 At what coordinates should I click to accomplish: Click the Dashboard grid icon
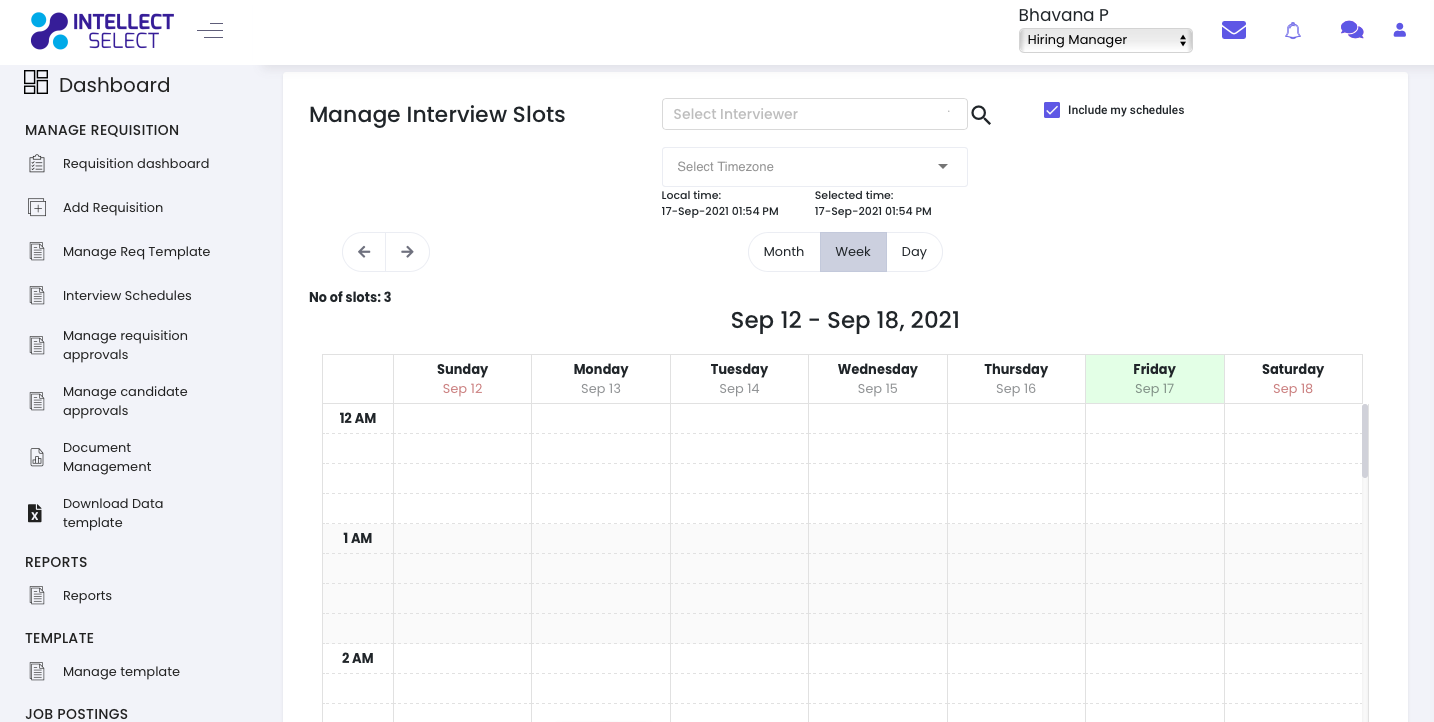36,83
